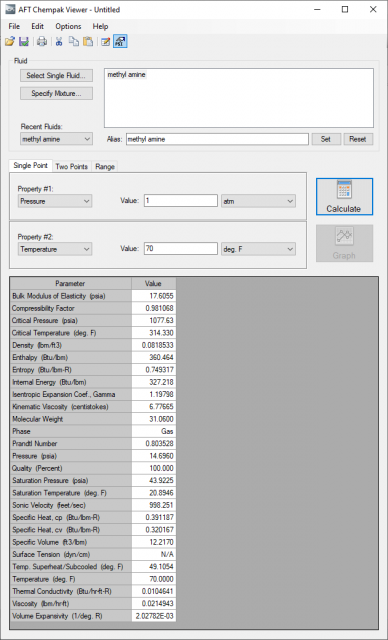
Task: Click the Surface Tension N/A value
Action: click(153, 554)
